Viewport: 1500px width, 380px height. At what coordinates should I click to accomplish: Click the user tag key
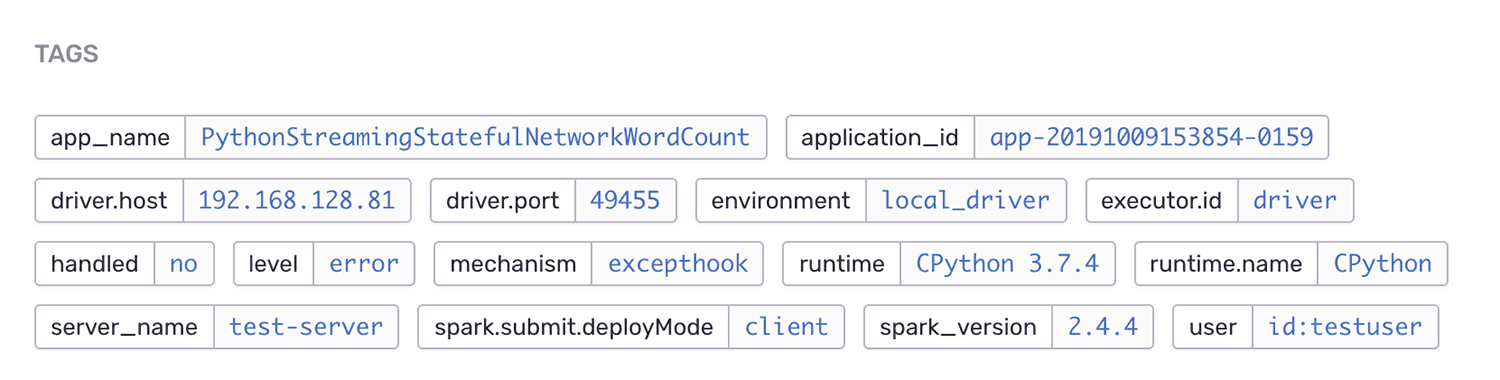click(1212, 326)
